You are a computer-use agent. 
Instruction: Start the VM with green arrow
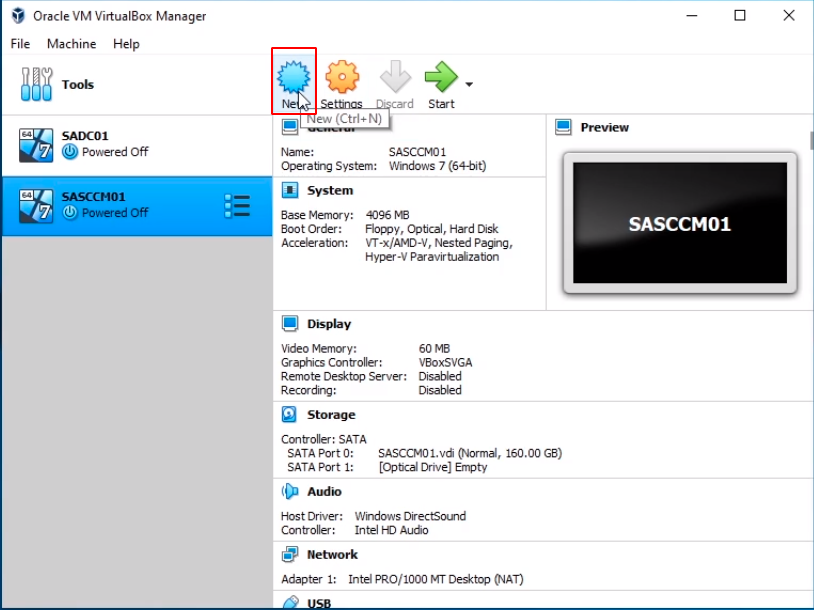[x=441, y=77]
